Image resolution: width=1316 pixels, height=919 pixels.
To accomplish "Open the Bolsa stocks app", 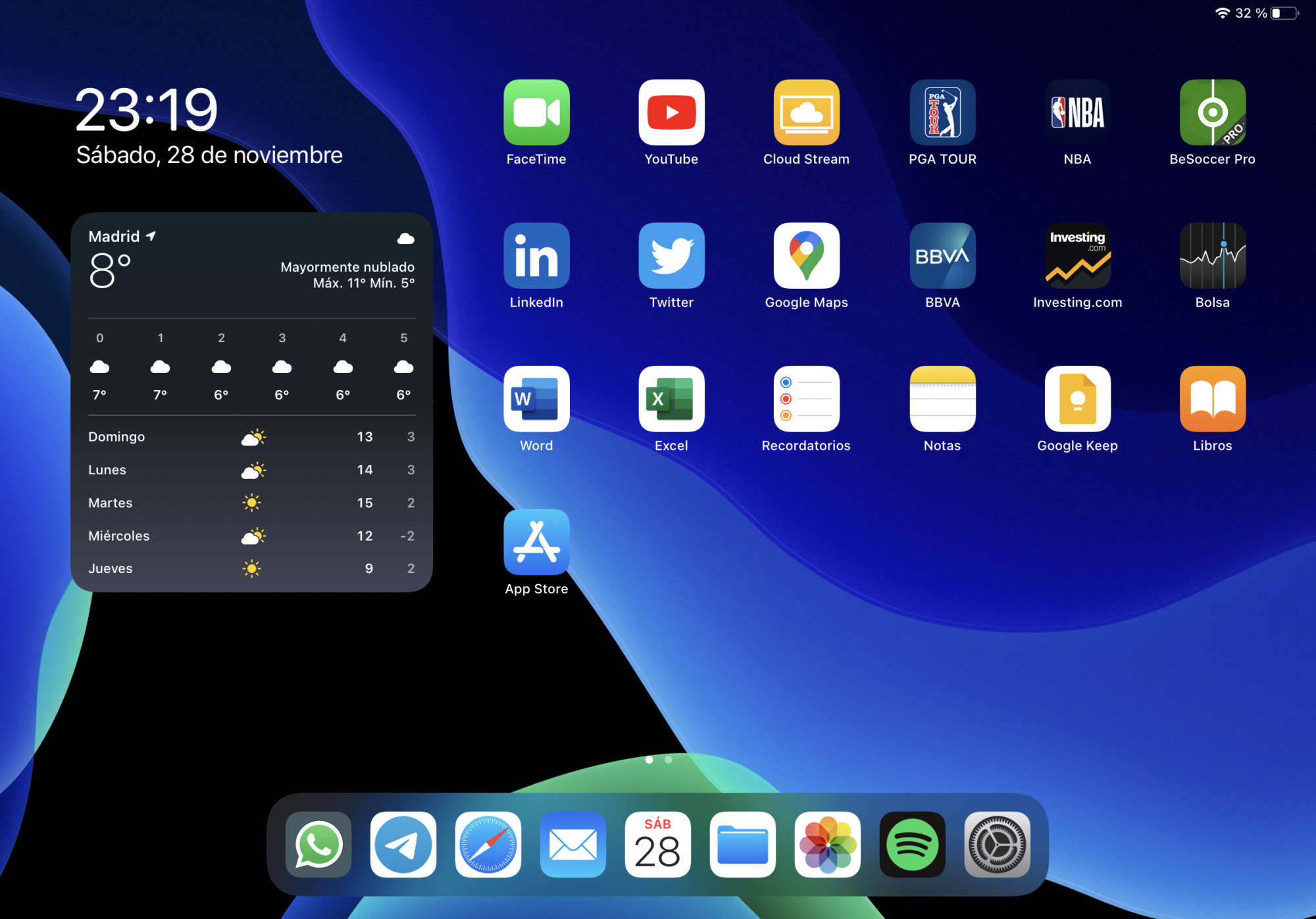I will tap(1212, 256).
